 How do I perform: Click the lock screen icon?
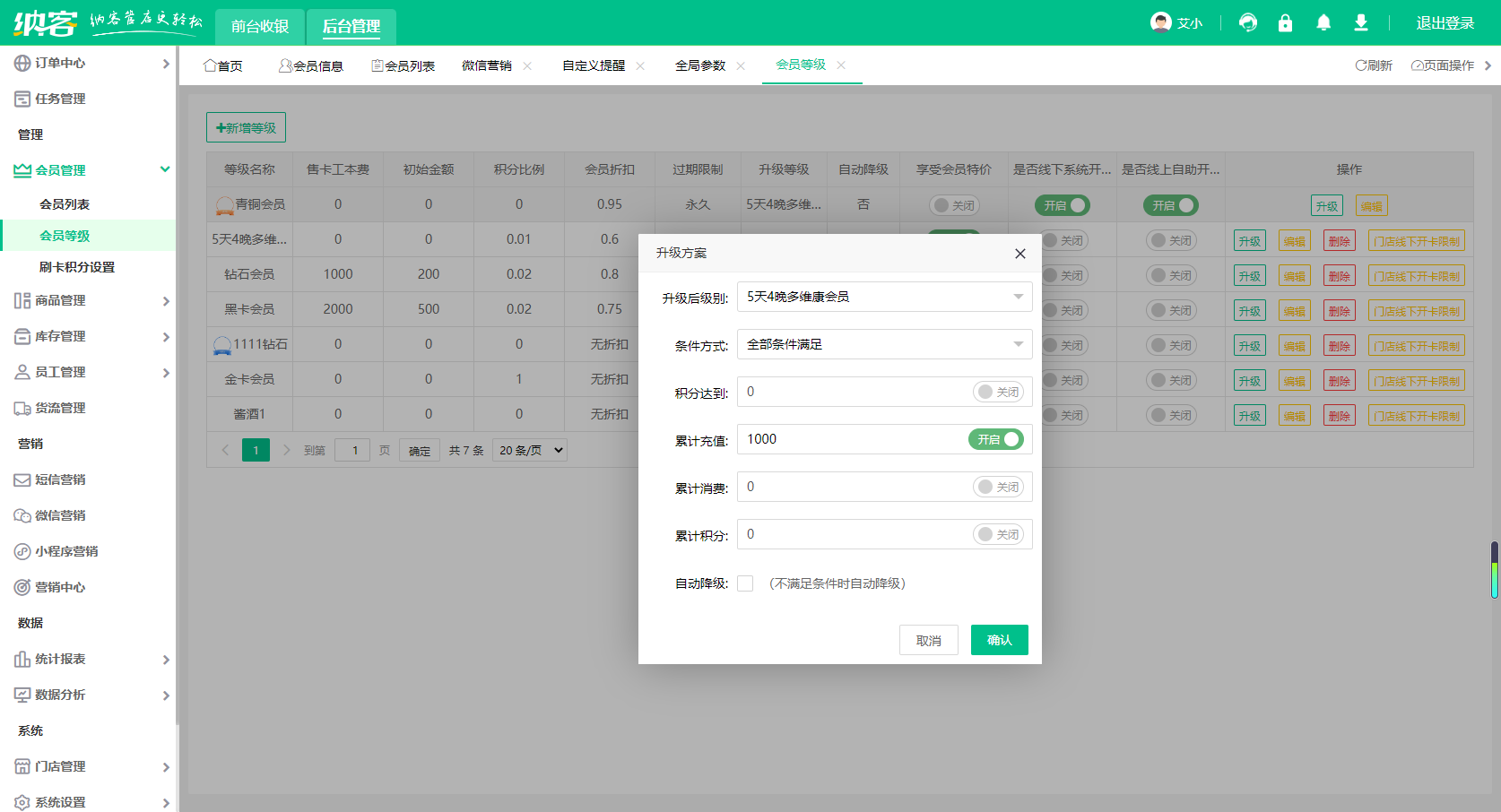coord(1285,22)
